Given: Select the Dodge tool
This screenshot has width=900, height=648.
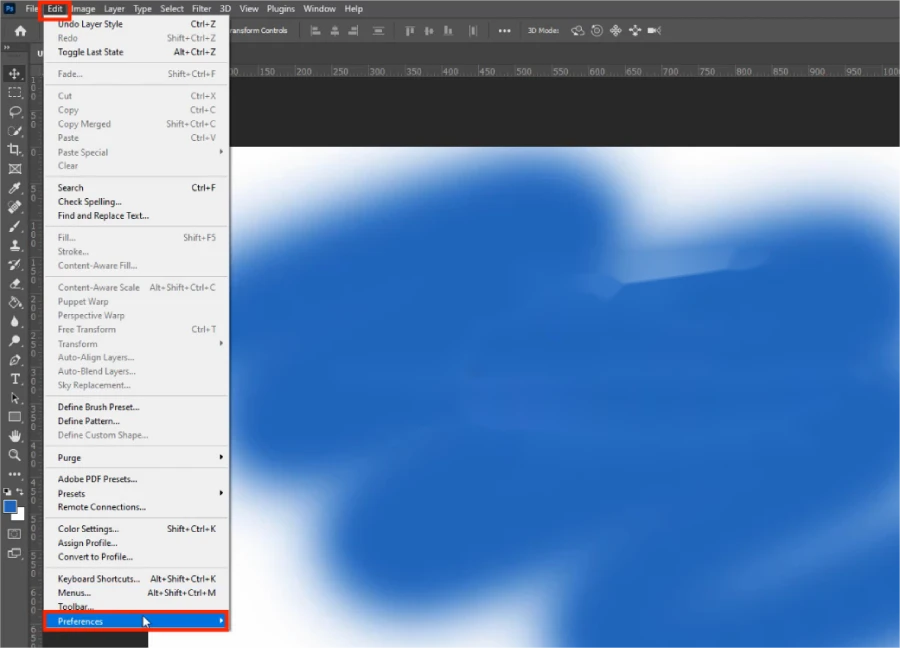Looking at the screenshot, I should tap(14, 341).
